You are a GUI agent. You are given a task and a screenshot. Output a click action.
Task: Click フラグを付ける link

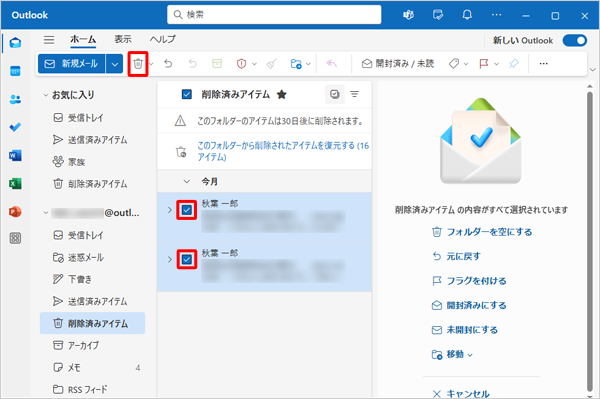[469, 281]
